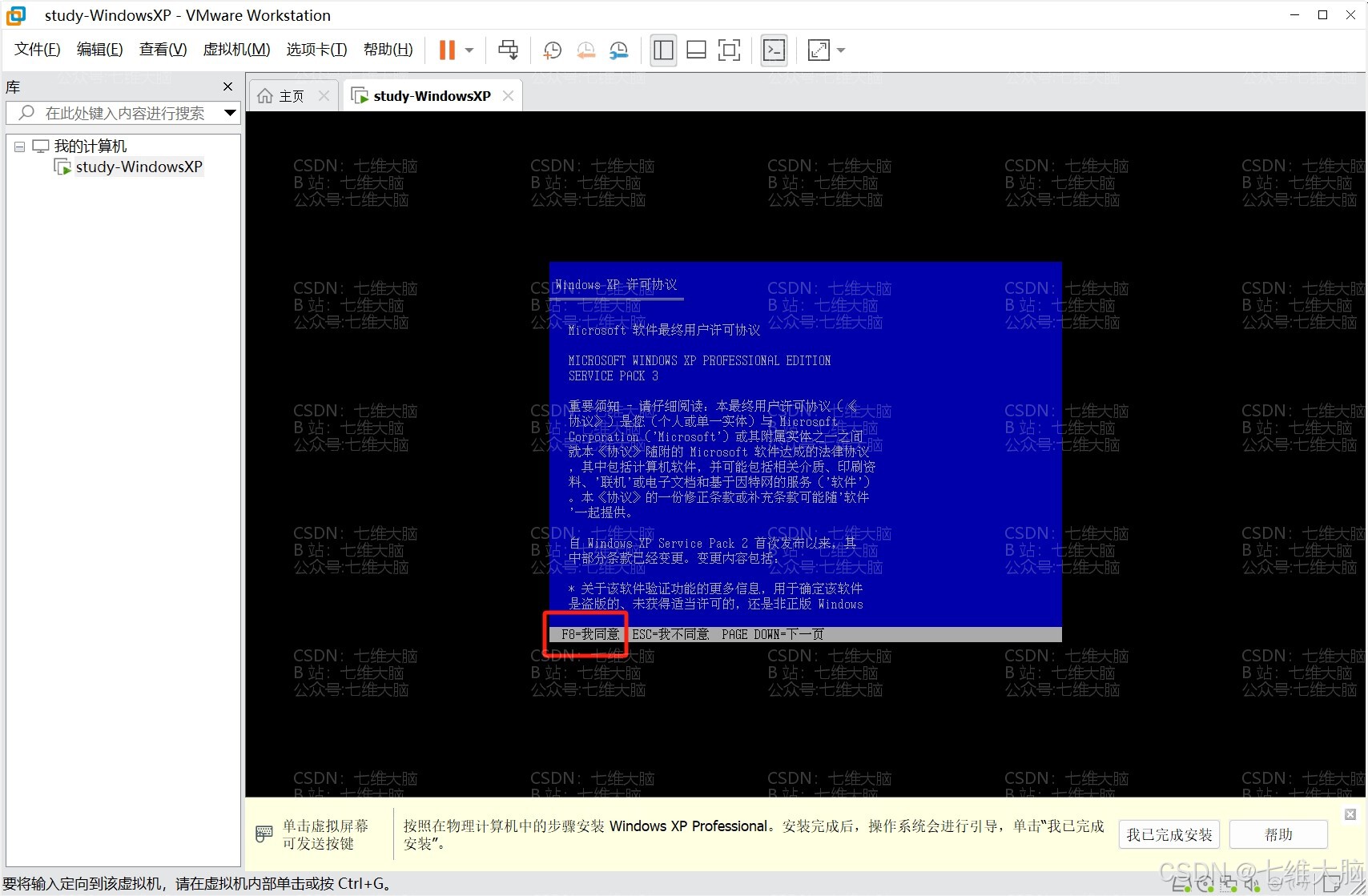Select study-WindowsXP in the library tree
1368x896 pixels.
(139, 167)
